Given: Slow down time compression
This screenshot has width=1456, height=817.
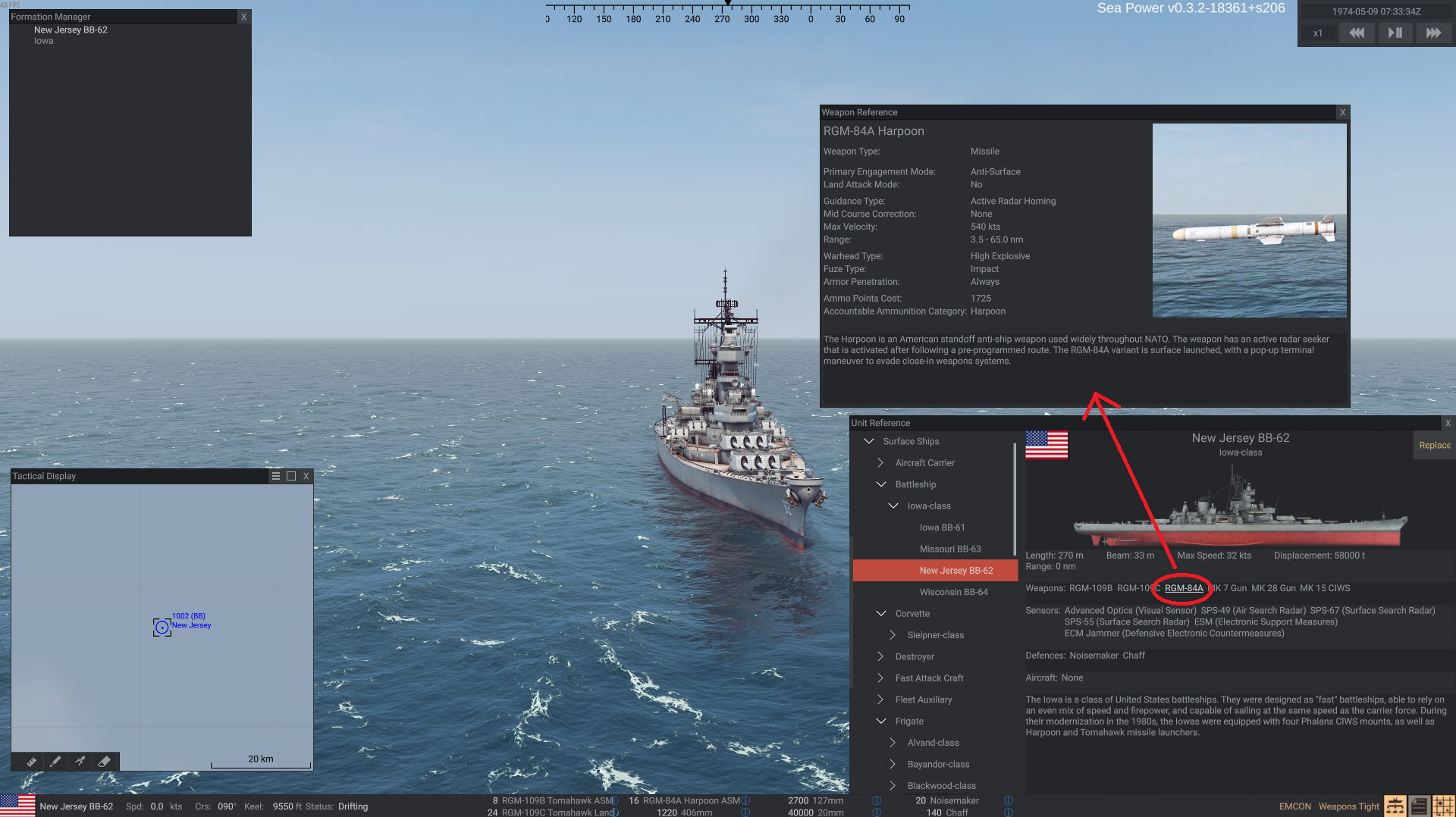Looking at the screenshot, I should (x=1357, y=33).
